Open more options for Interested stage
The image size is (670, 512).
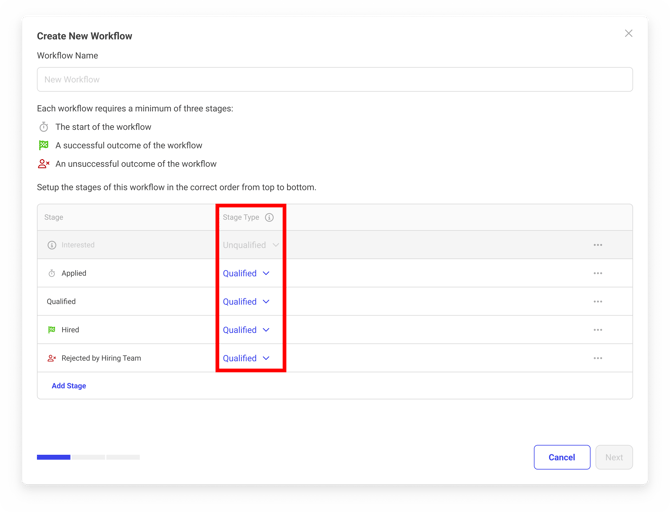(597, 245)
